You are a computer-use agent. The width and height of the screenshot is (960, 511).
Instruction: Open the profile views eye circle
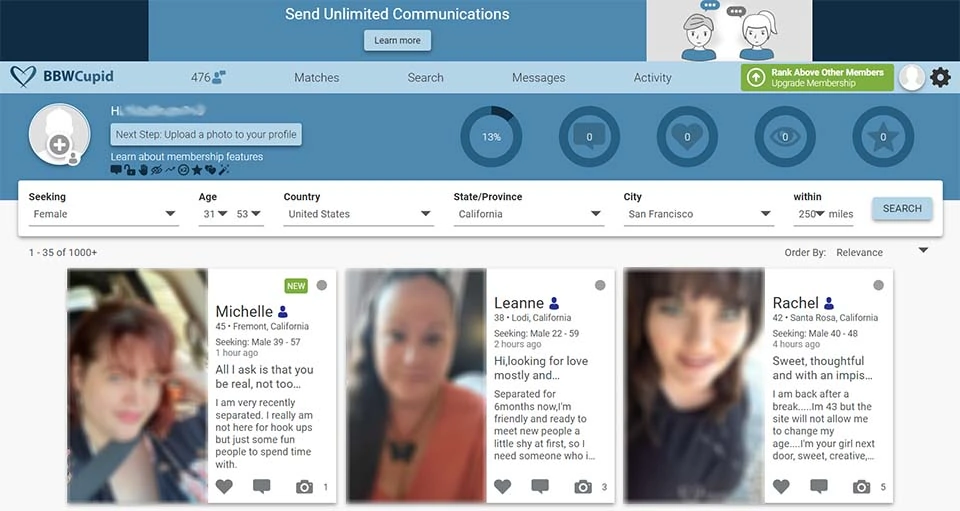[x=785, y=137]
